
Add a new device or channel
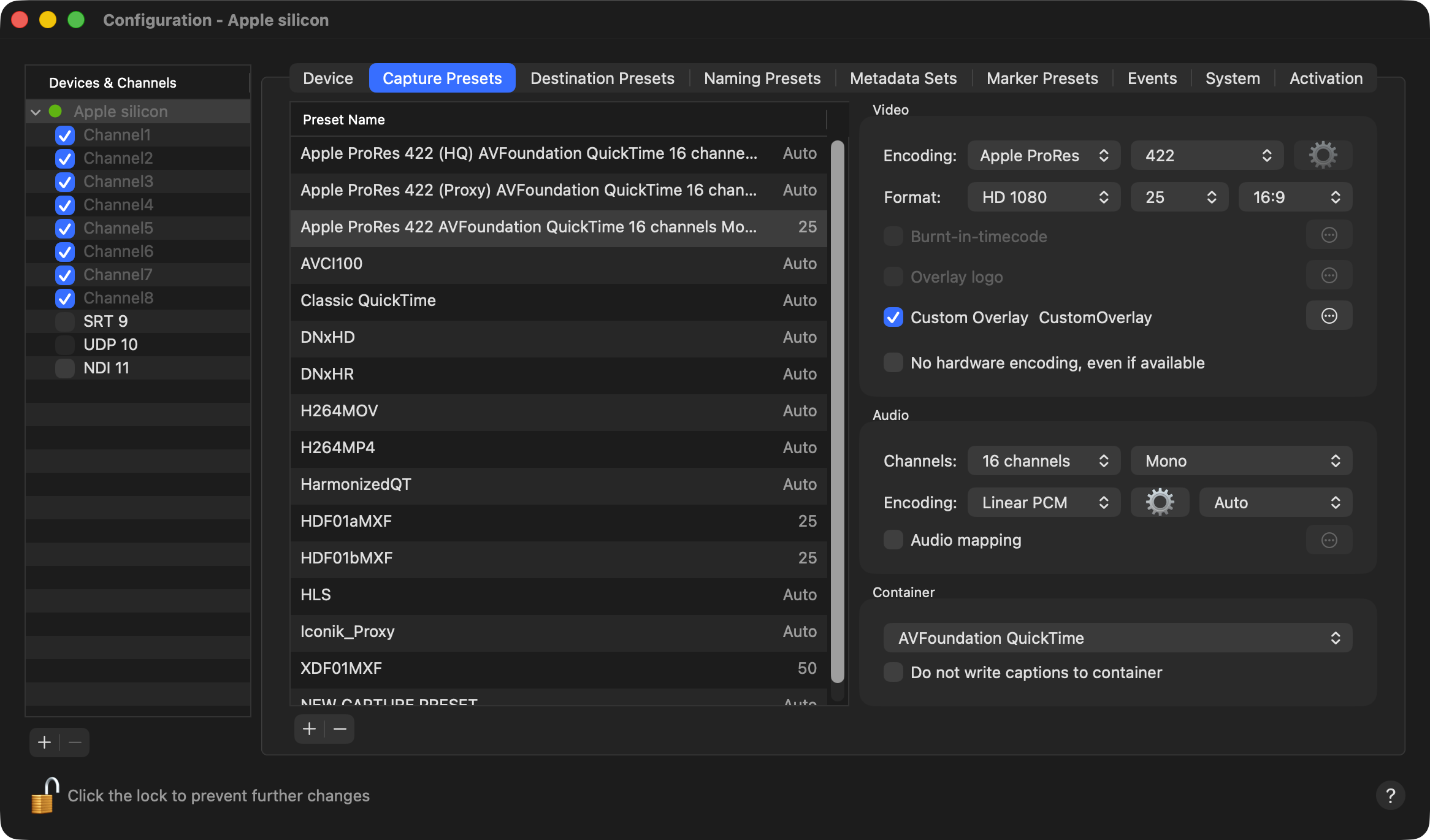point(44,743)
